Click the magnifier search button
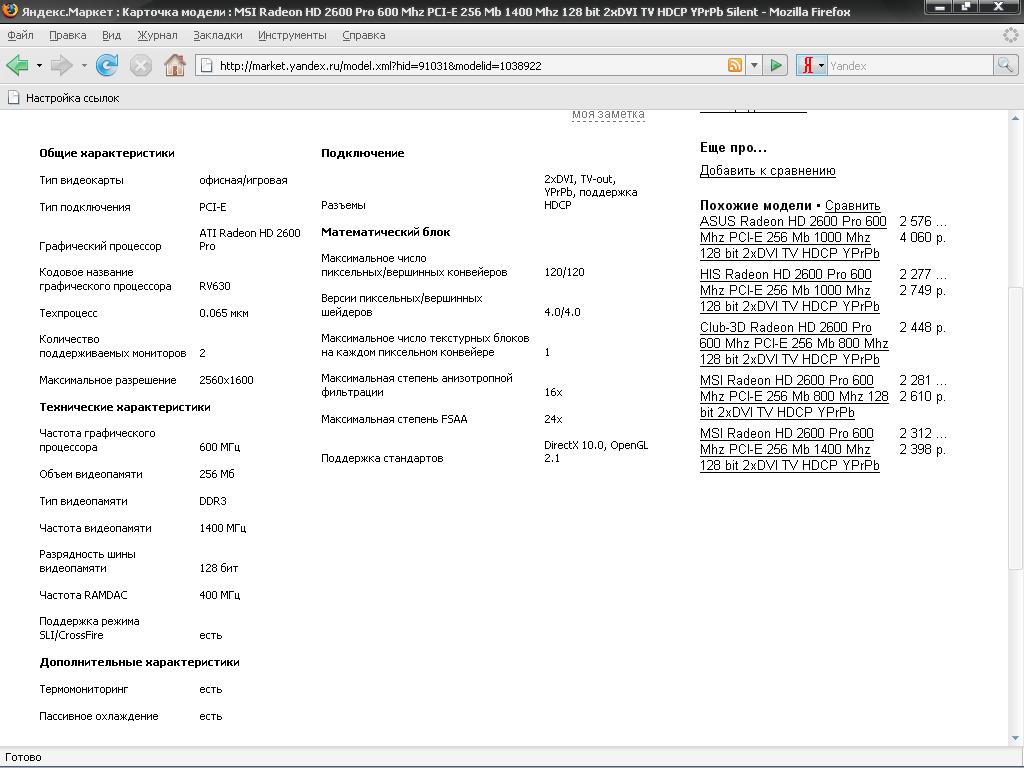 [x=1004, y=65]
